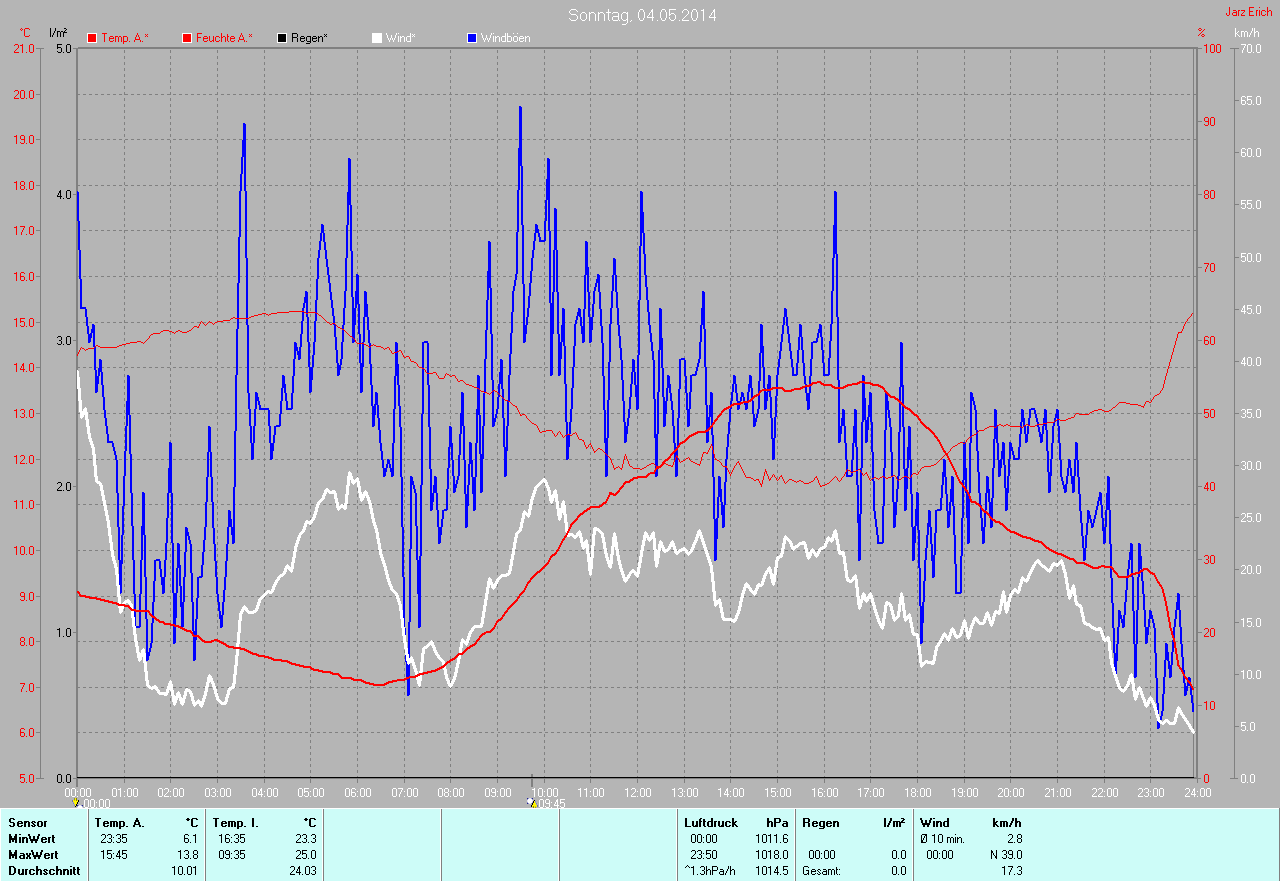Click the MaxWert row label
Image resolution: width=1280 pixels, height=881 pixels.
point(33,855)
